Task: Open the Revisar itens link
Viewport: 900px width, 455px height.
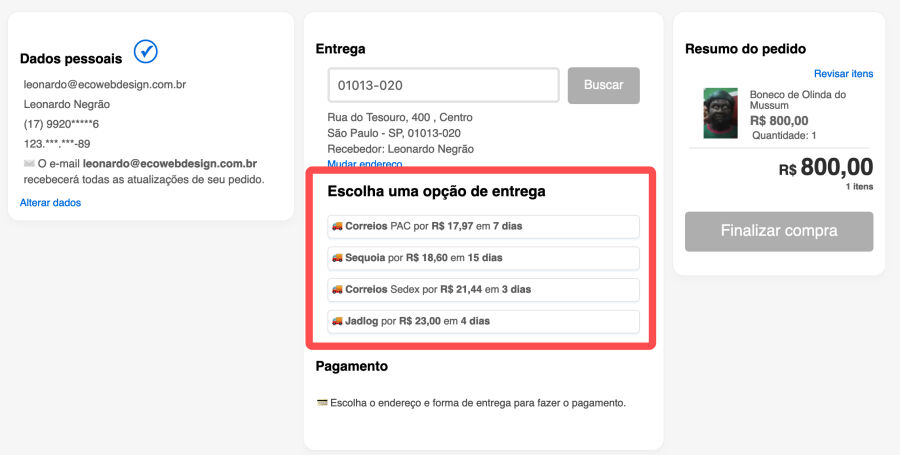Action: tap(843, 74)
